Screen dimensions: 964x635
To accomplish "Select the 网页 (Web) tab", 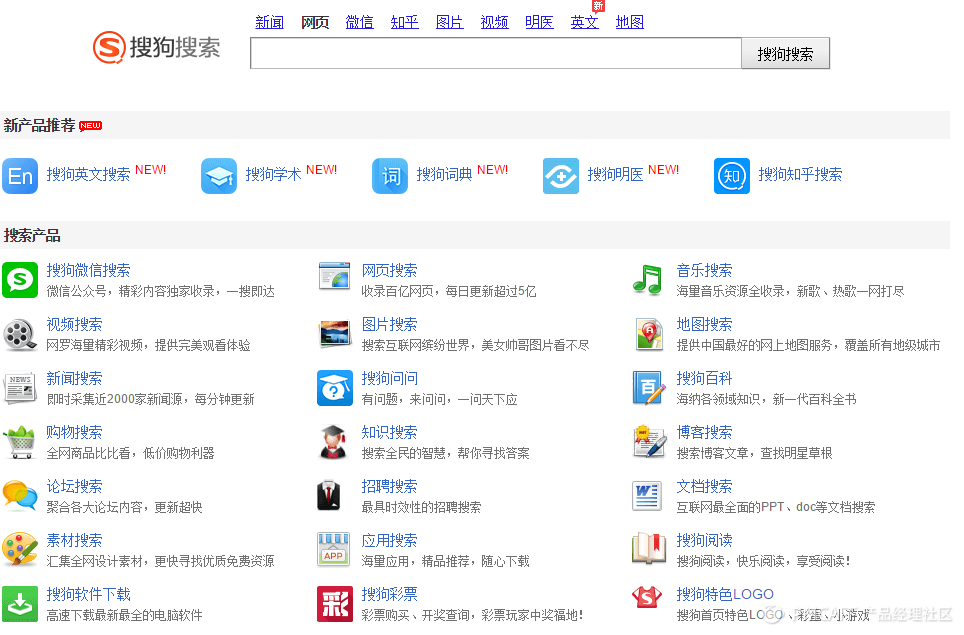I will pos(315,22).
